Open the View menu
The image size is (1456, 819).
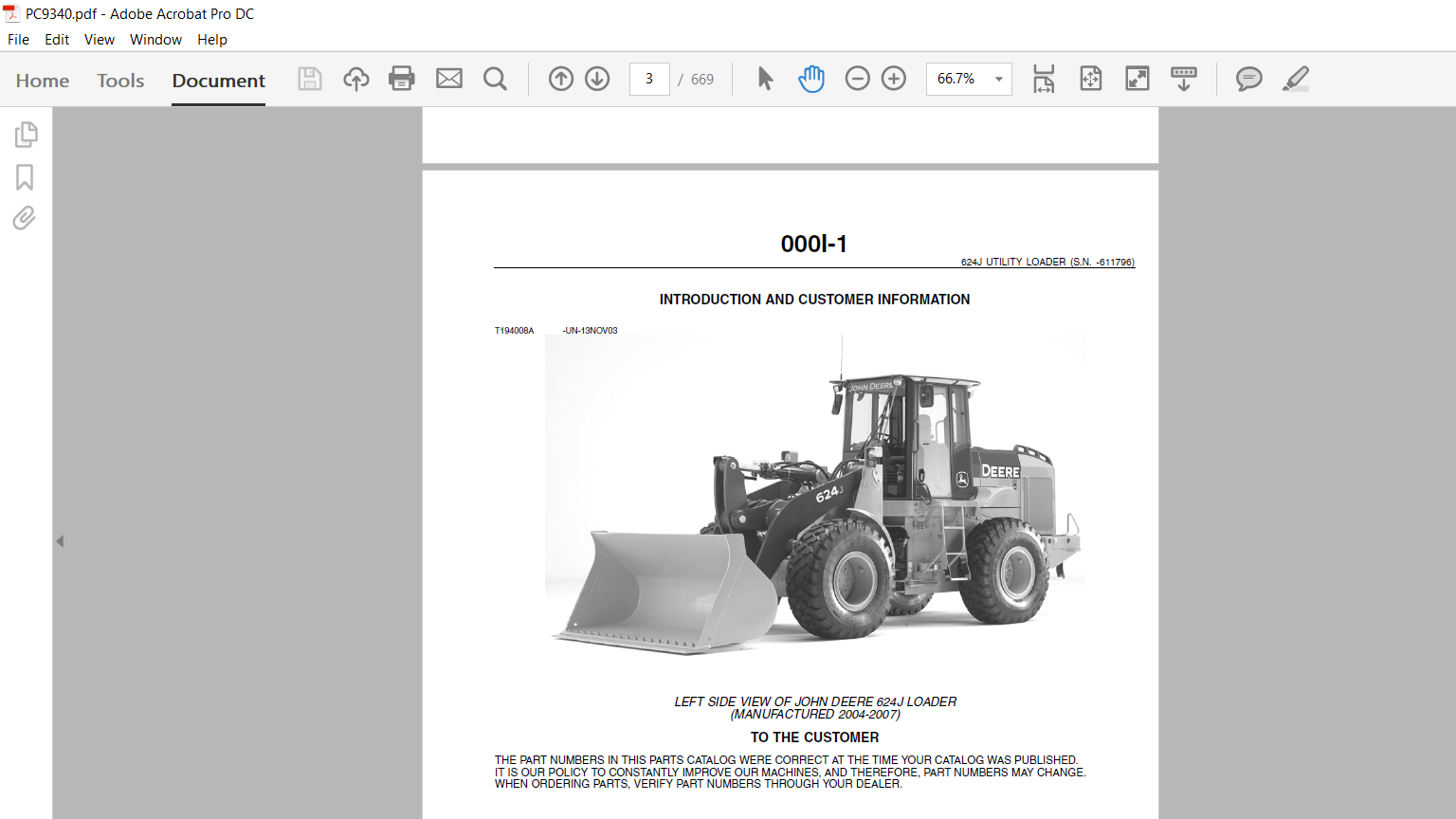[100, 40]
